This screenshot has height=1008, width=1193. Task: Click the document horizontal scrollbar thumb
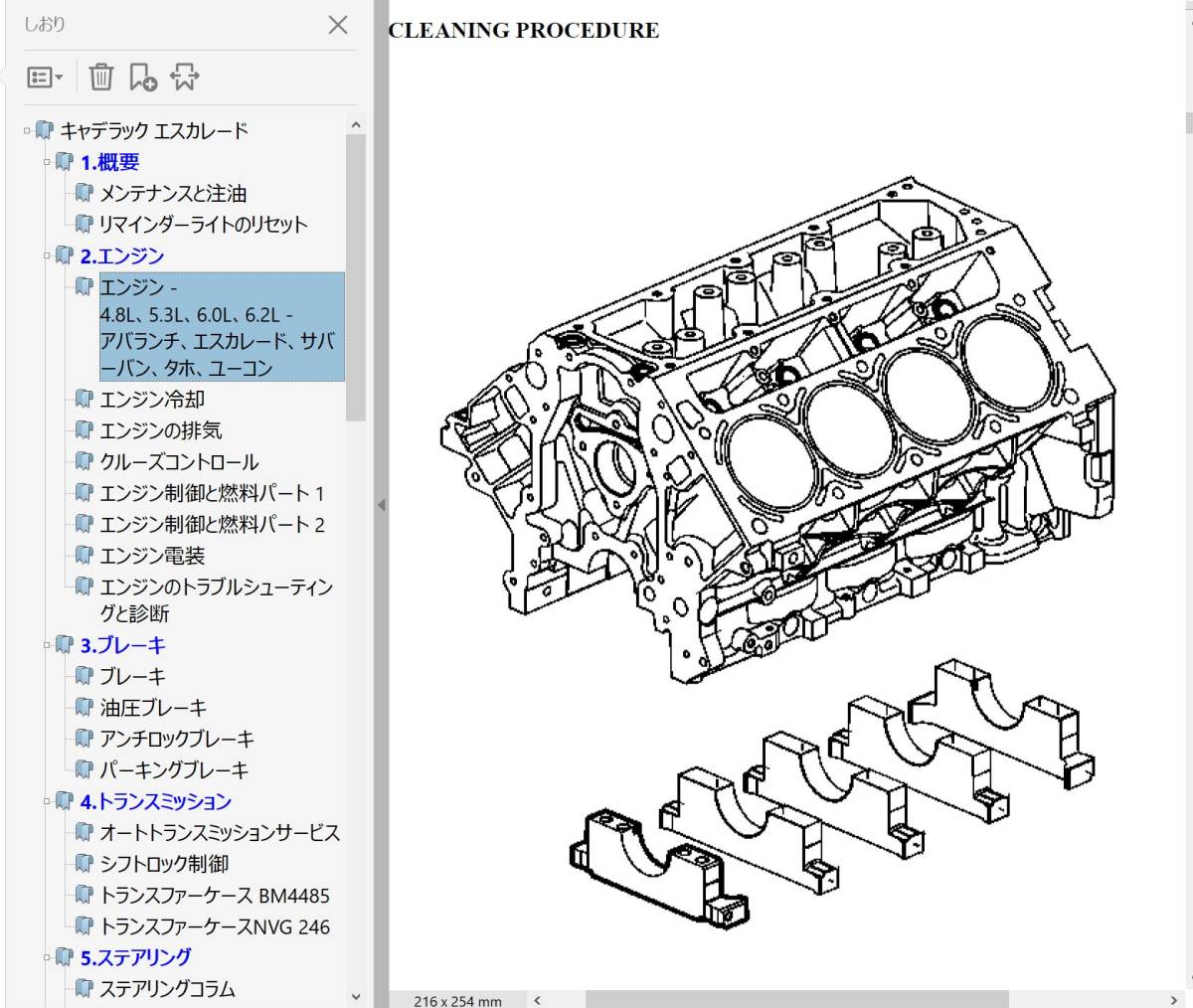click(796, 999)
